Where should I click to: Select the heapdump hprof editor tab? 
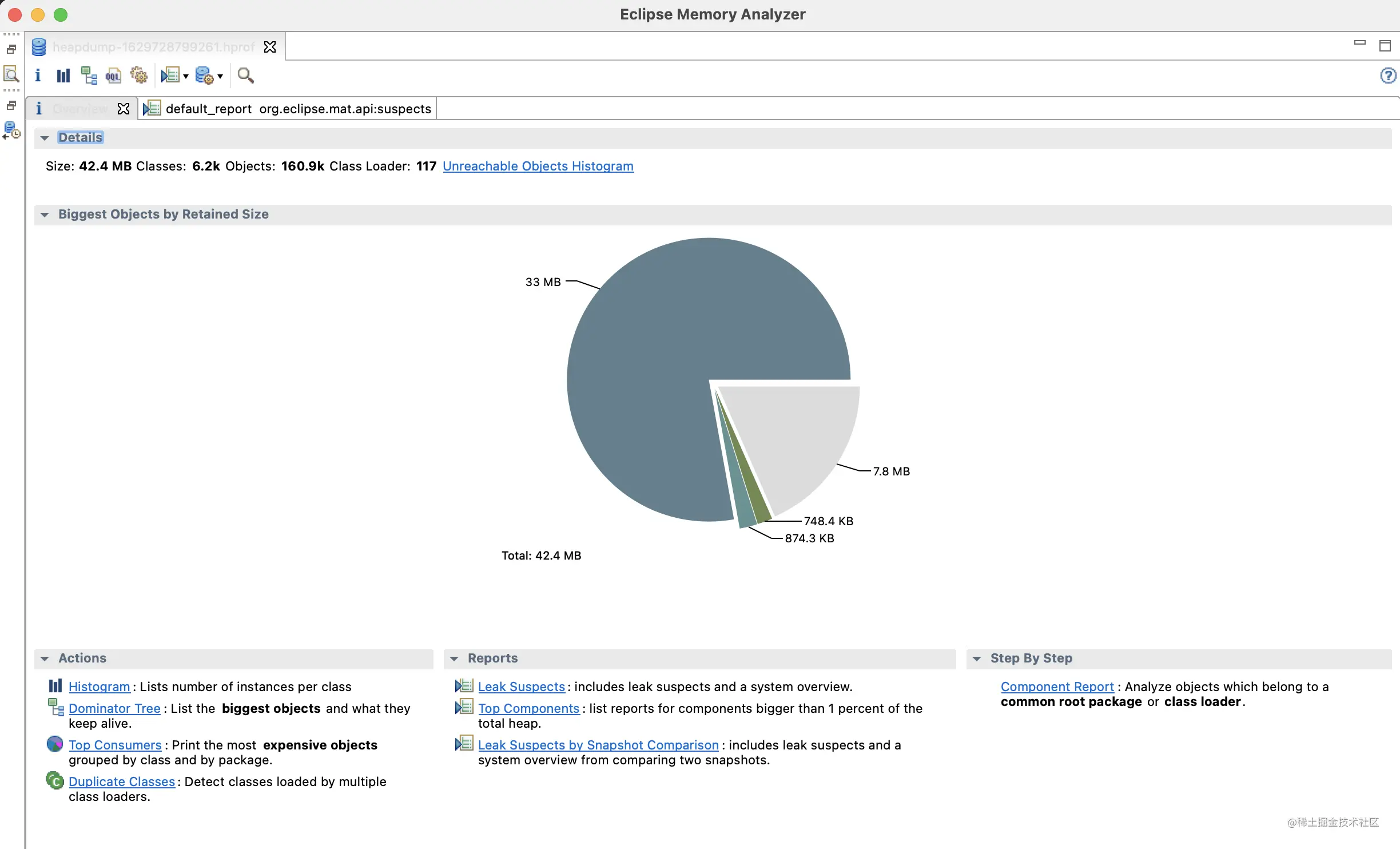[154, 47]
